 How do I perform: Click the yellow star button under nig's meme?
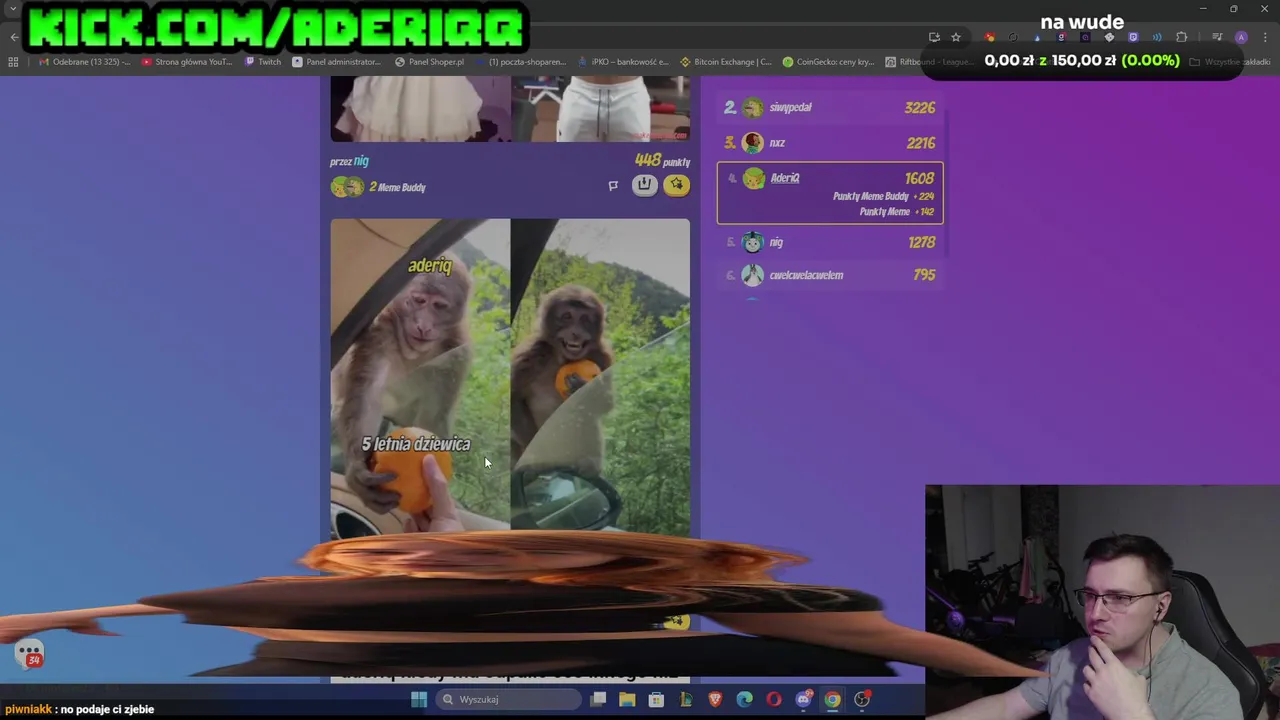[677, 184]
